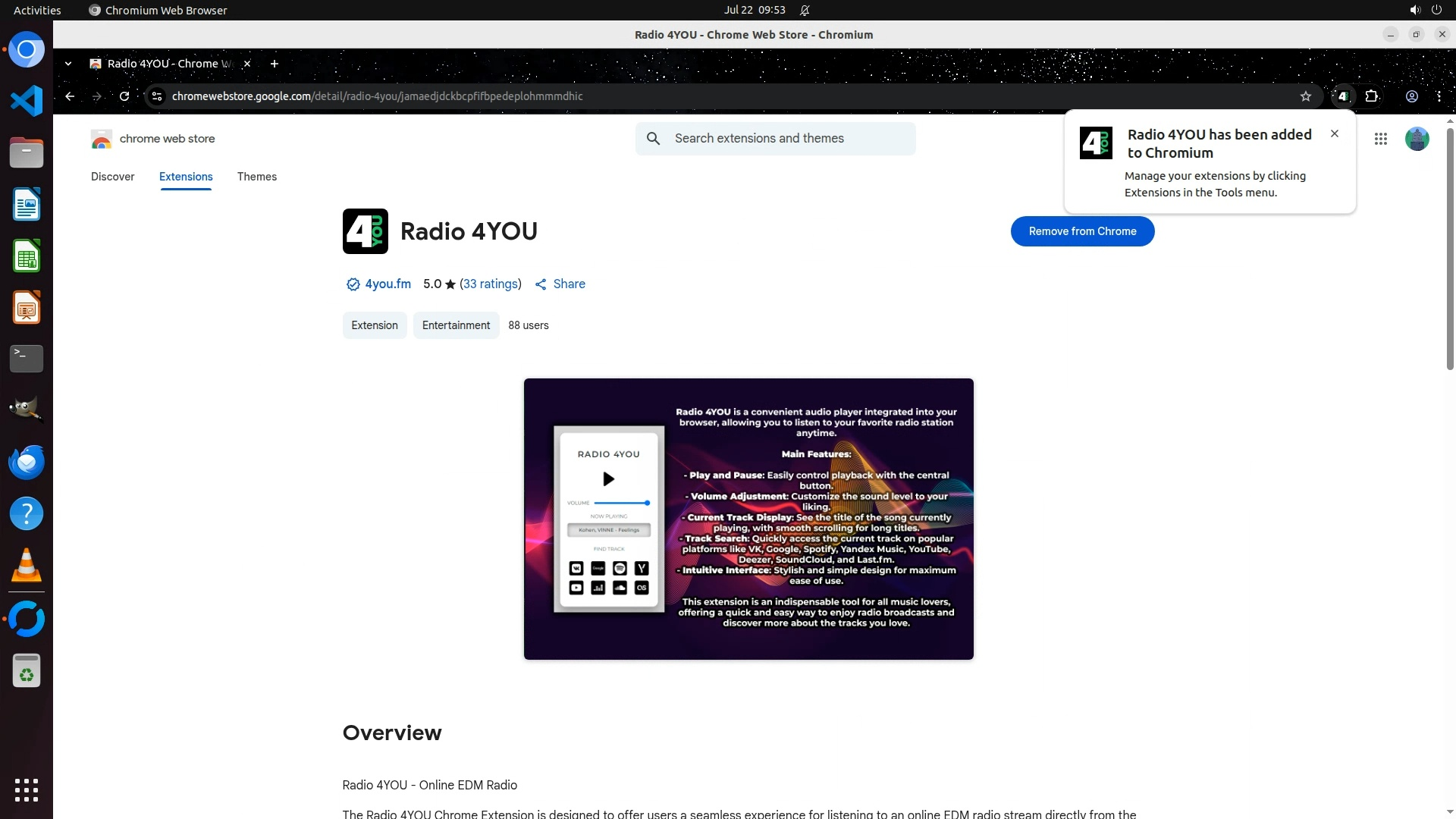1456x819 pixels.
Task: Open the Extensions puzzle-piece menu
Action: [1371, 96]
